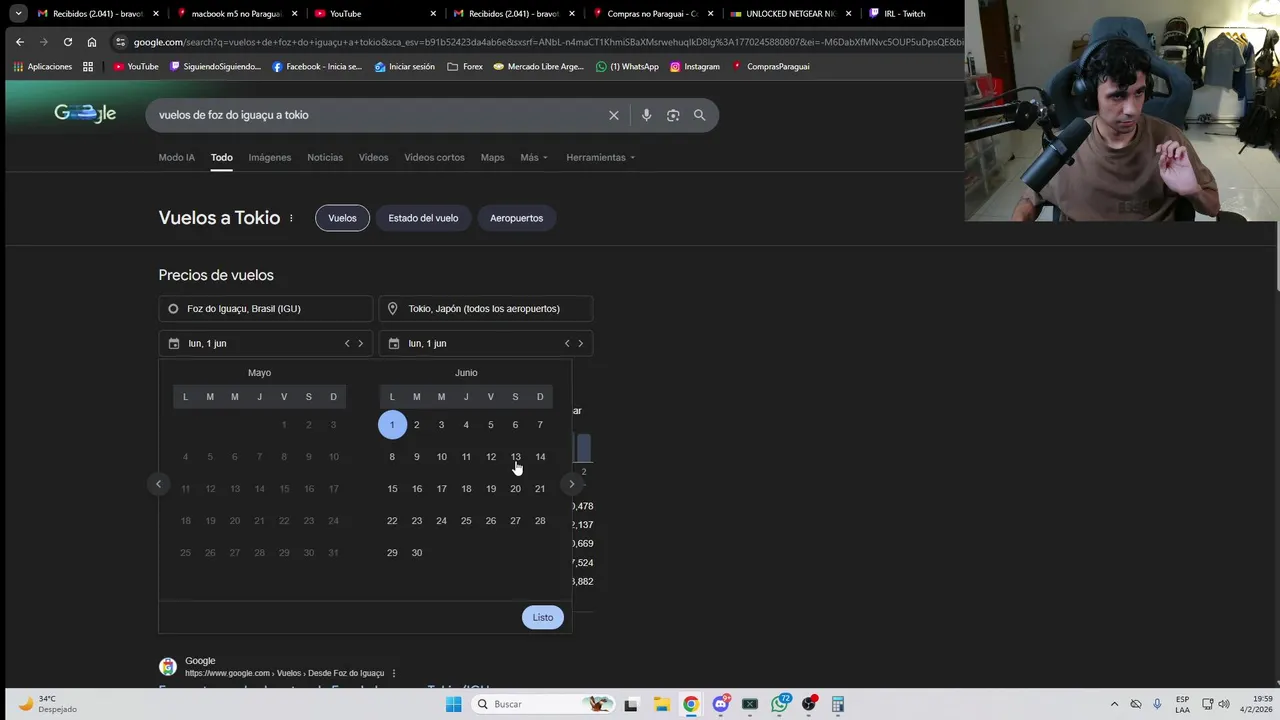Click Google search query input

click(x=380, y=115)
